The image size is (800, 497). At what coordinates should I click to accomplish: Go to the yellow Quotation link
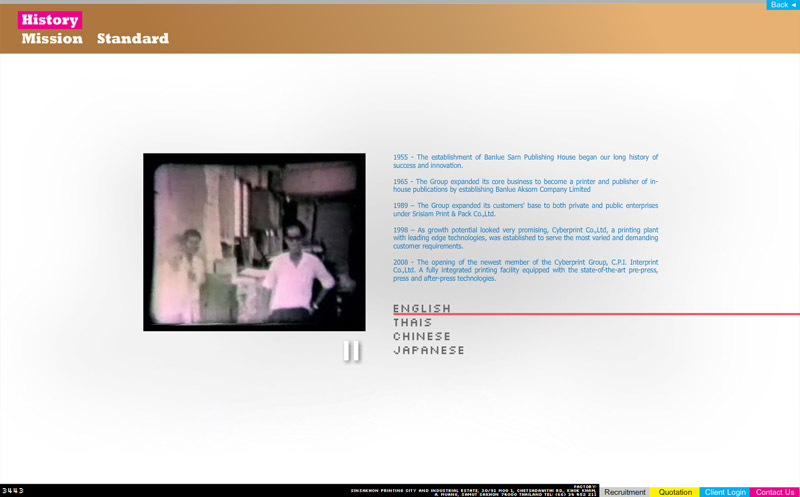(674, 492)
